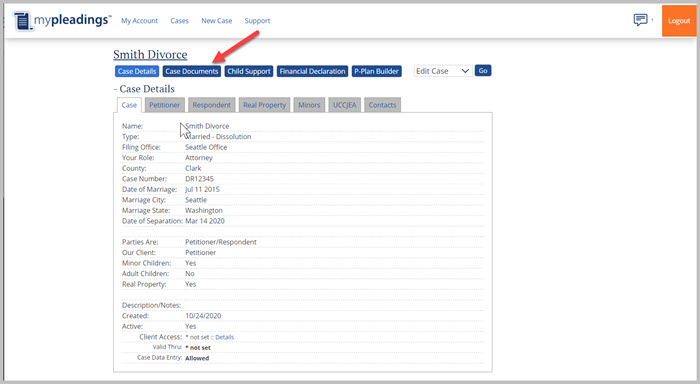
Task: Open the Smith Divorce title link
Action: click(x=150, y=54)
